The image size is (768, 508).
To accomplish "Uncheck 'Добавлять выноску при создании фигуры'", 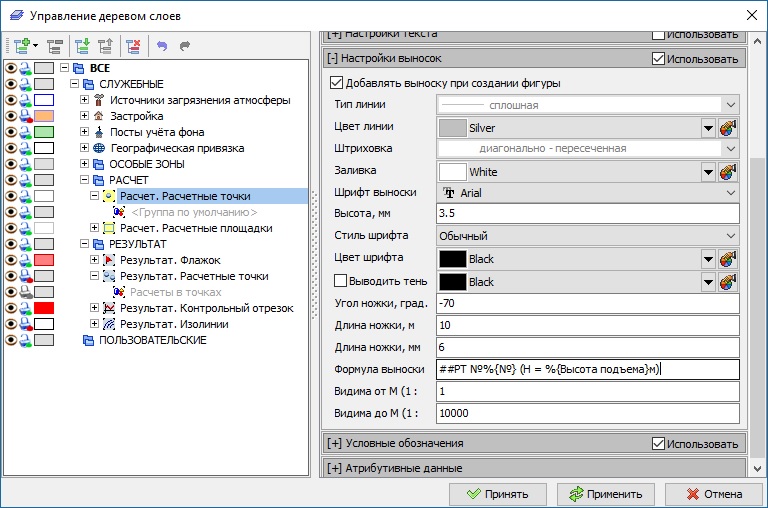I will 337,83.
